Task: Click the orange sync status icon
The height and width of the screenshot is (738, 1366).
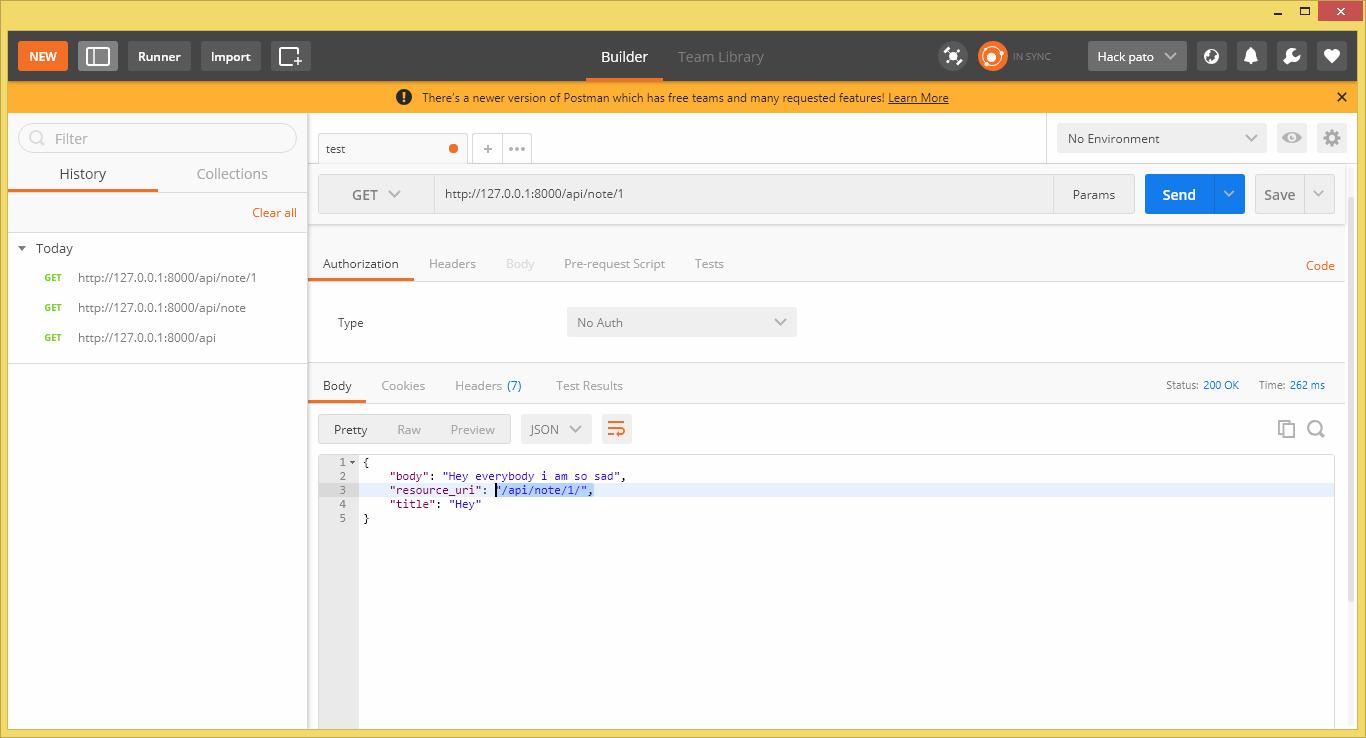Action: click(x=992, y=56)
